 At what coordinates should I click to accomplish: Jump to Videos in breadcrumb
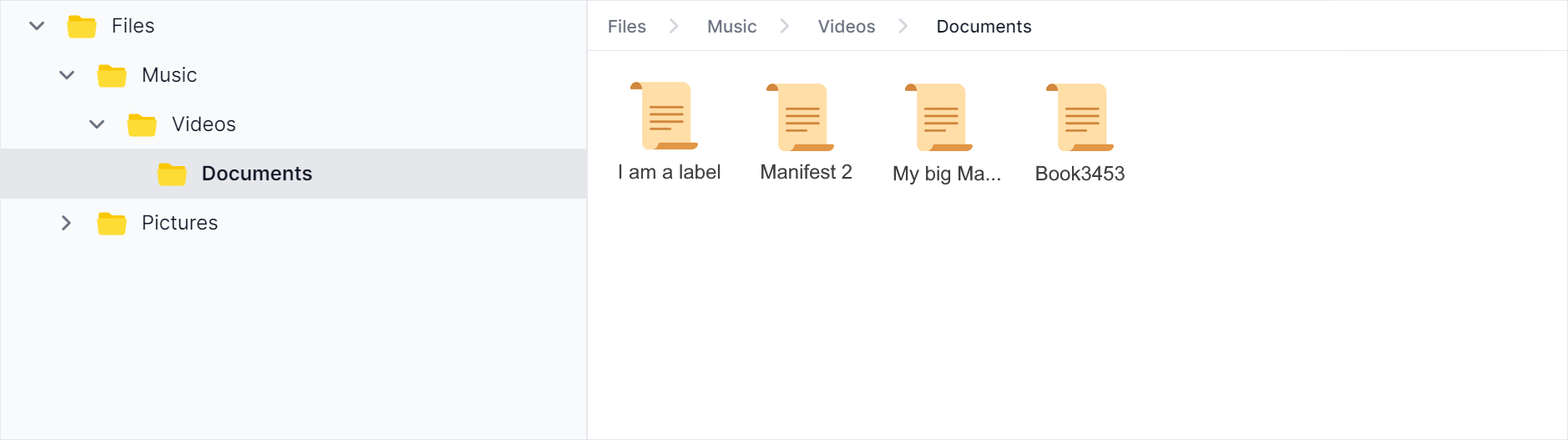pyautogui.click(x=846, y=27)
